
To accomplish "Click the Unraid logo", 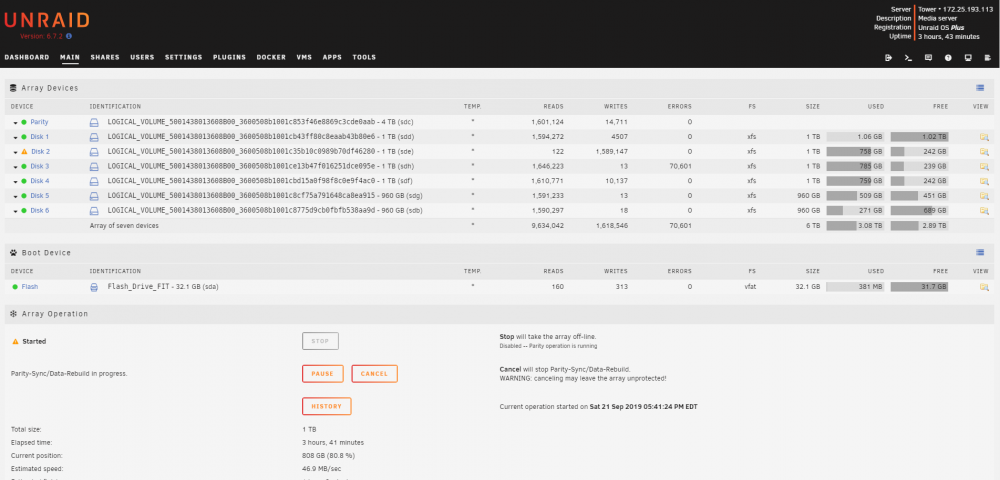I will tap(47, 20).
